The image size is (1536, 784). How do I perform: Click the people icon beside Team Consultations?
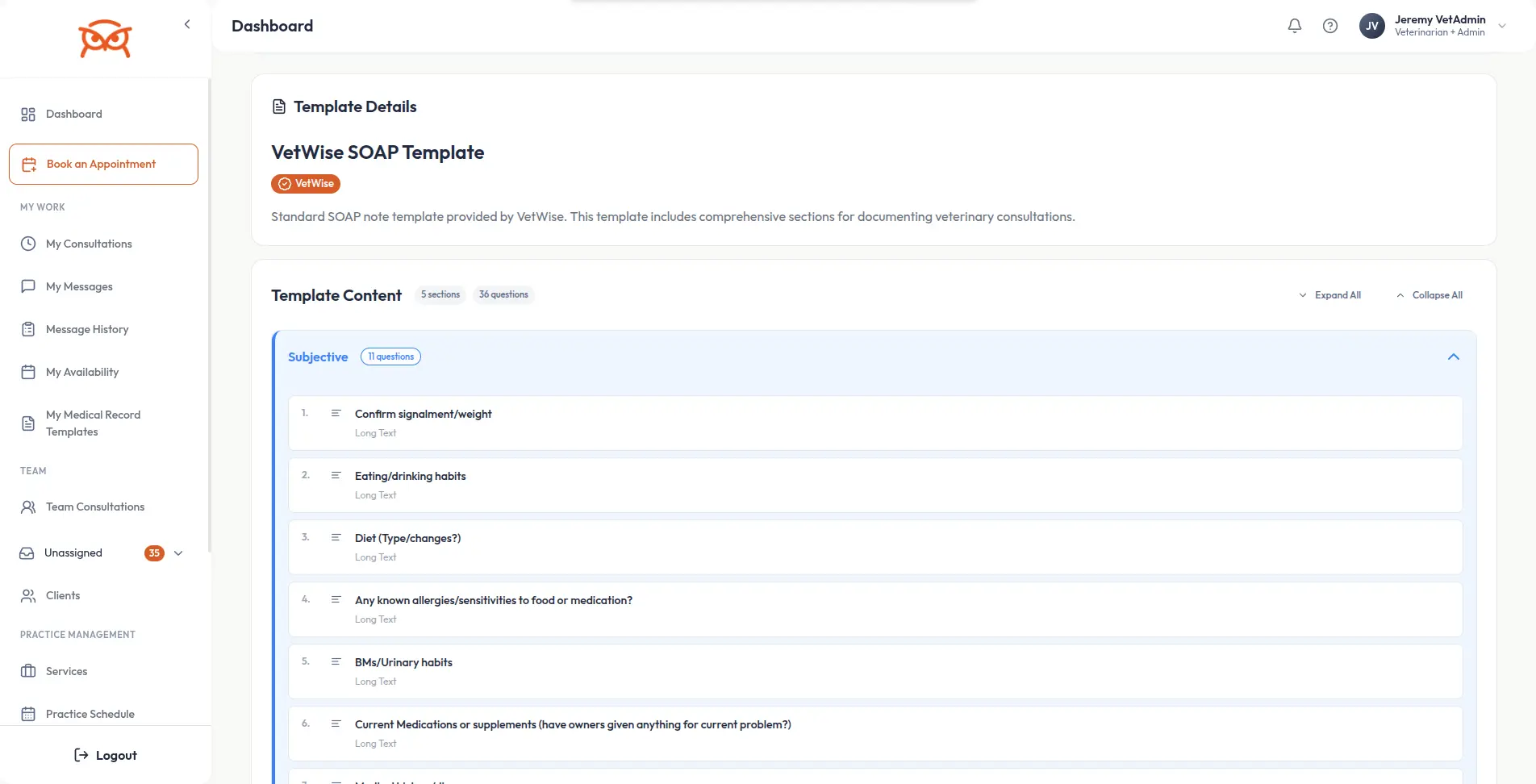tap(28, 507)
